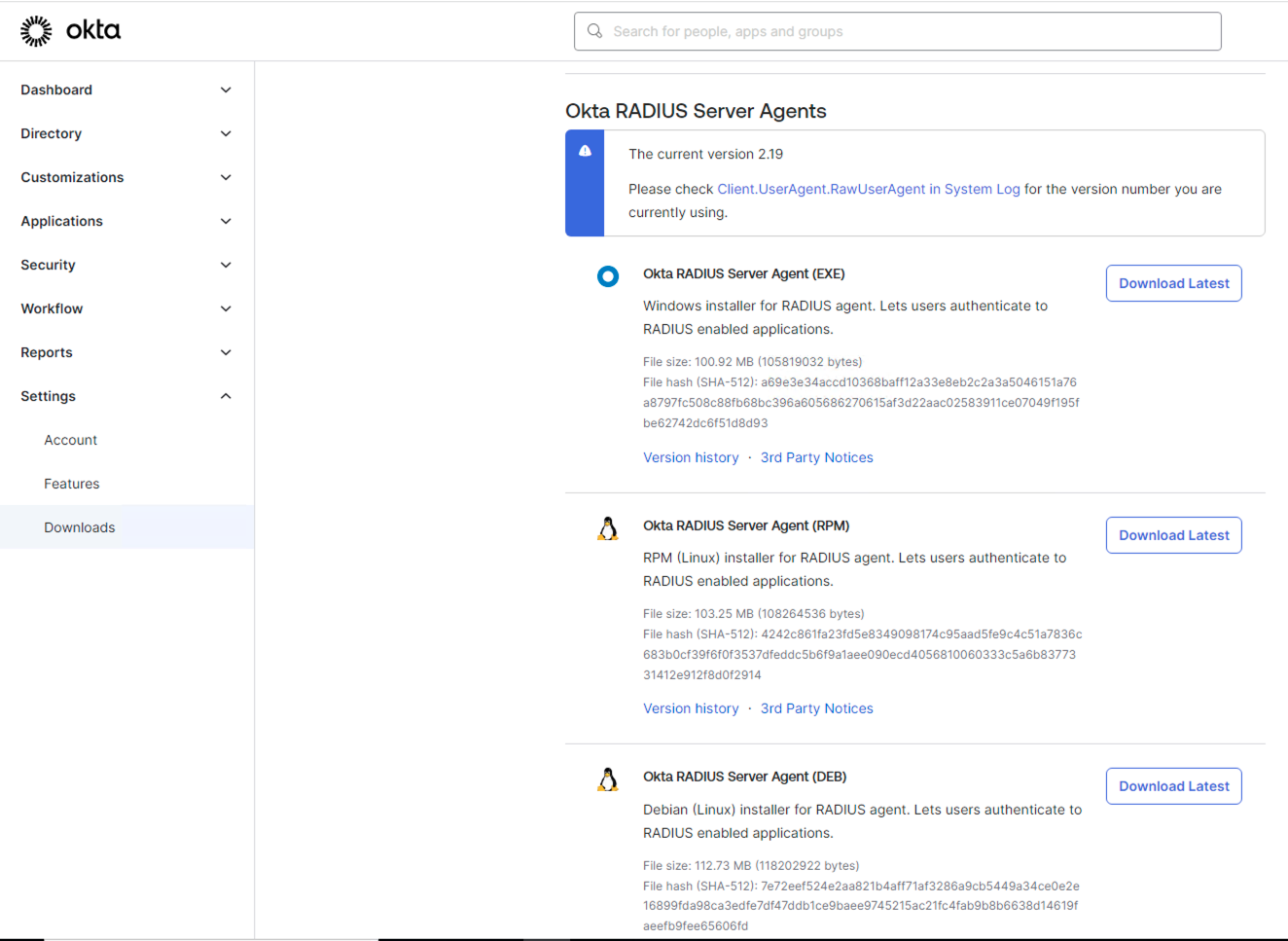This screenshot has height=941, width=1288.
Task: Open the System Log user agent link
Action: pyautogui.click(x=869, y=189)
